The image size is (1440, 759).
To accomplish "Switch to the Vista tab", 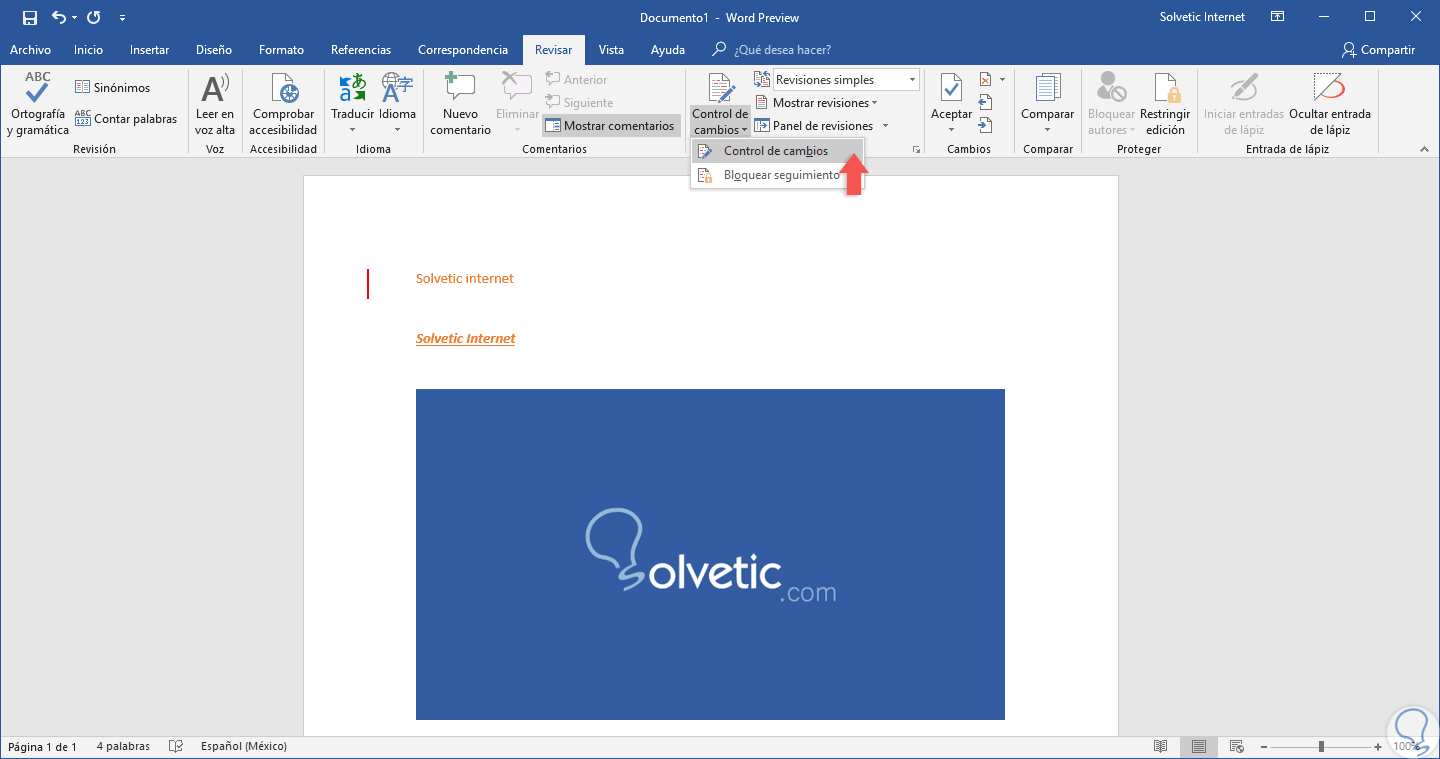I will tap(611, 50).
